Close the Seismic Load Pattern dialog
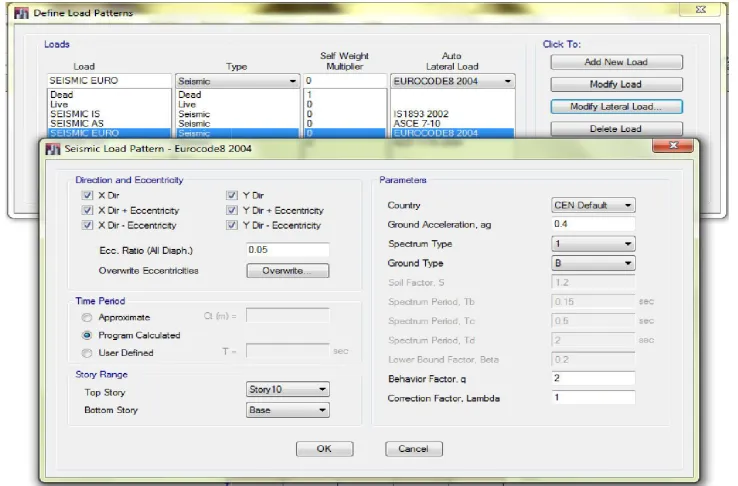 point(673,145)
